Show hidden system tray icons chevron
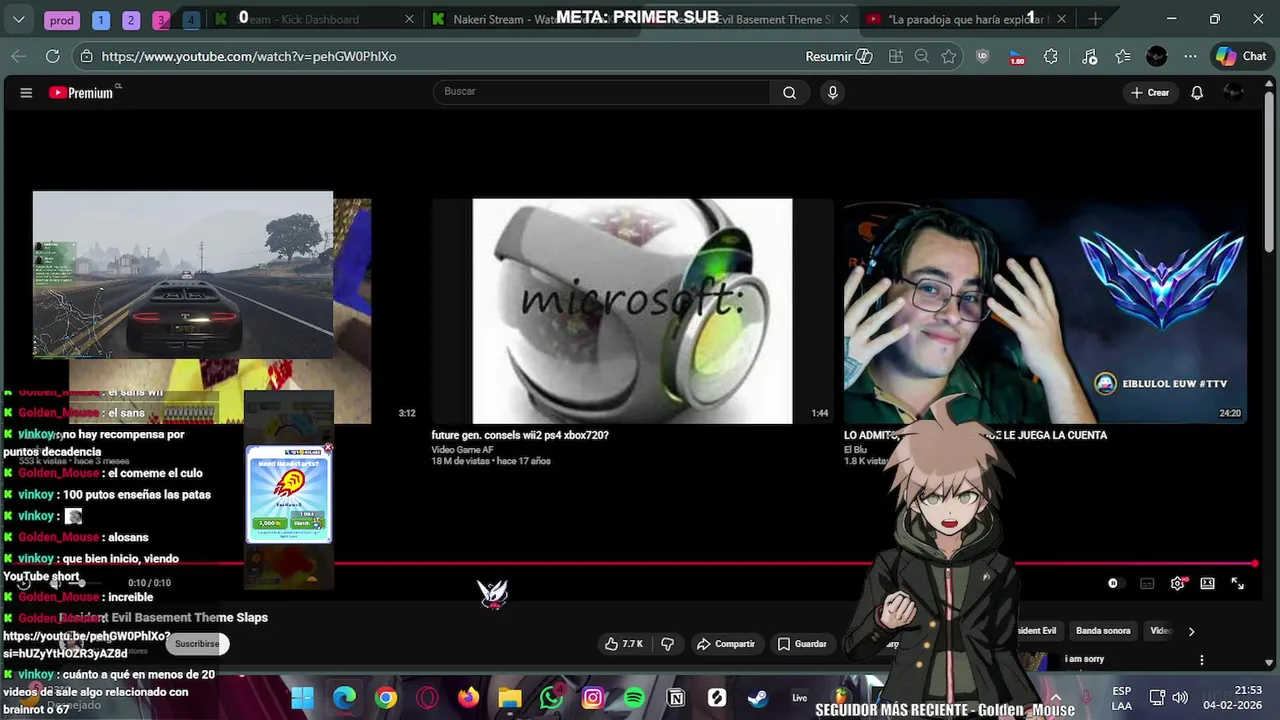 pos(1055,698)
